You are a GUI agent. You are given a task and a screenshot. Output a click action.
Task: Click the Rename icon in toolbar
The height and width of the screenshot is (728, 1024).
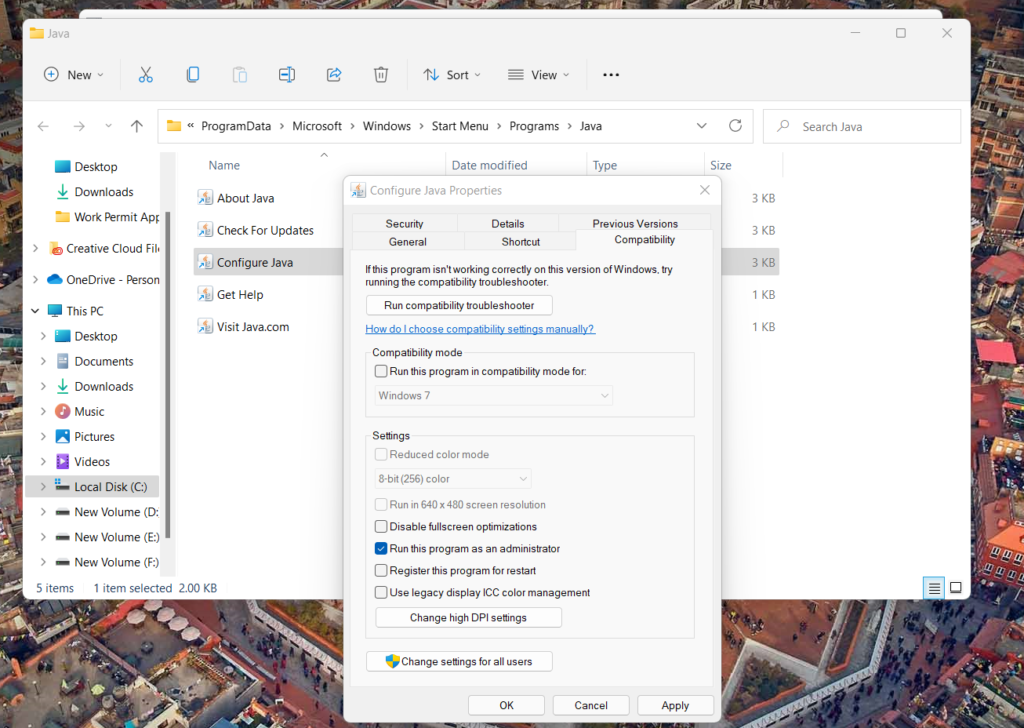(x=287, y=75)
